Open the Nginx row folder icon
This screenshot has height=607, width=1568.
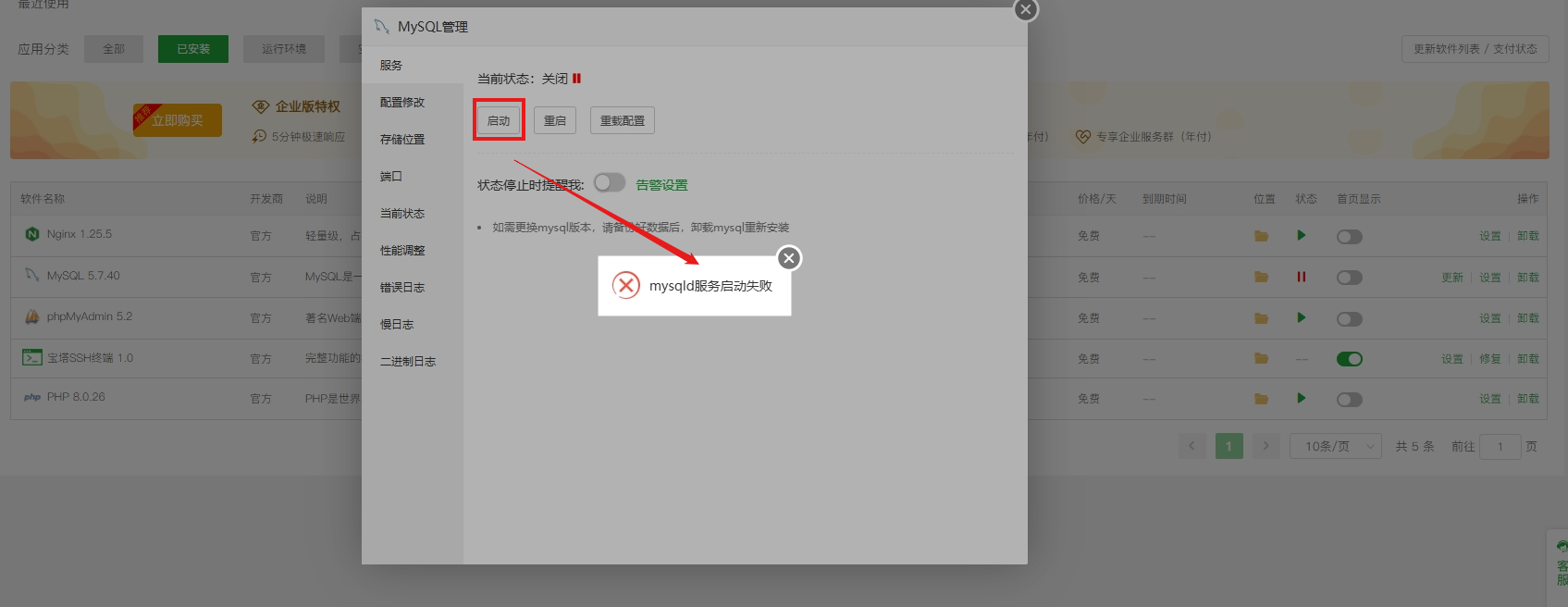[x=1261, y=236]
